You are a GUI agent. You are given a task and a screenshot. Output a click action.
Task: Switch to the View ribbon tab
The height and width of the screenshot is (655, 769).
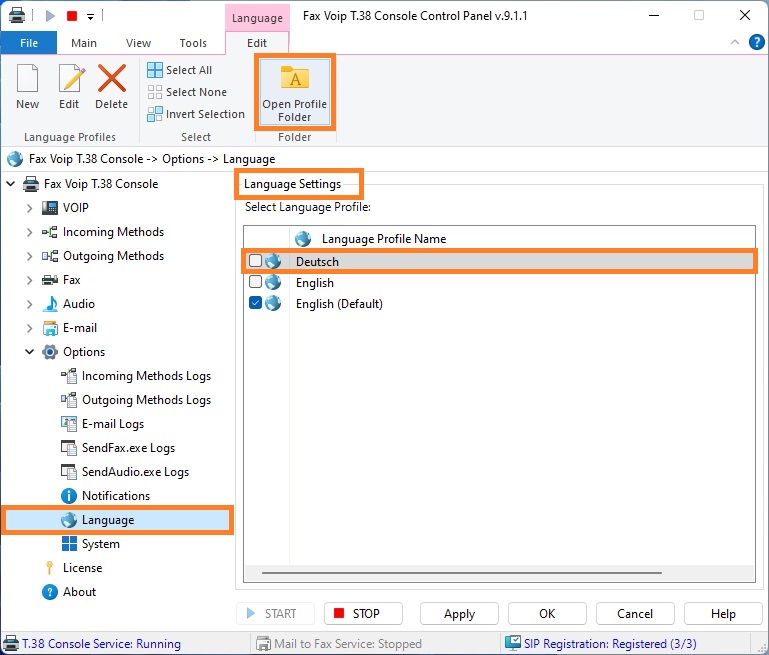[138, 43]
